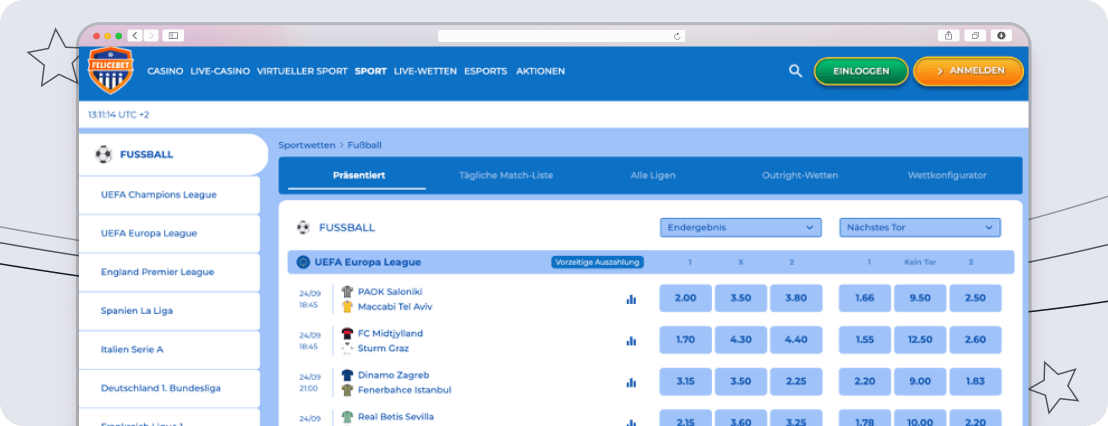Select Kein Tor odds 9.50
The width and height of the screenshot is (1108, 426).
pos(920,298)
